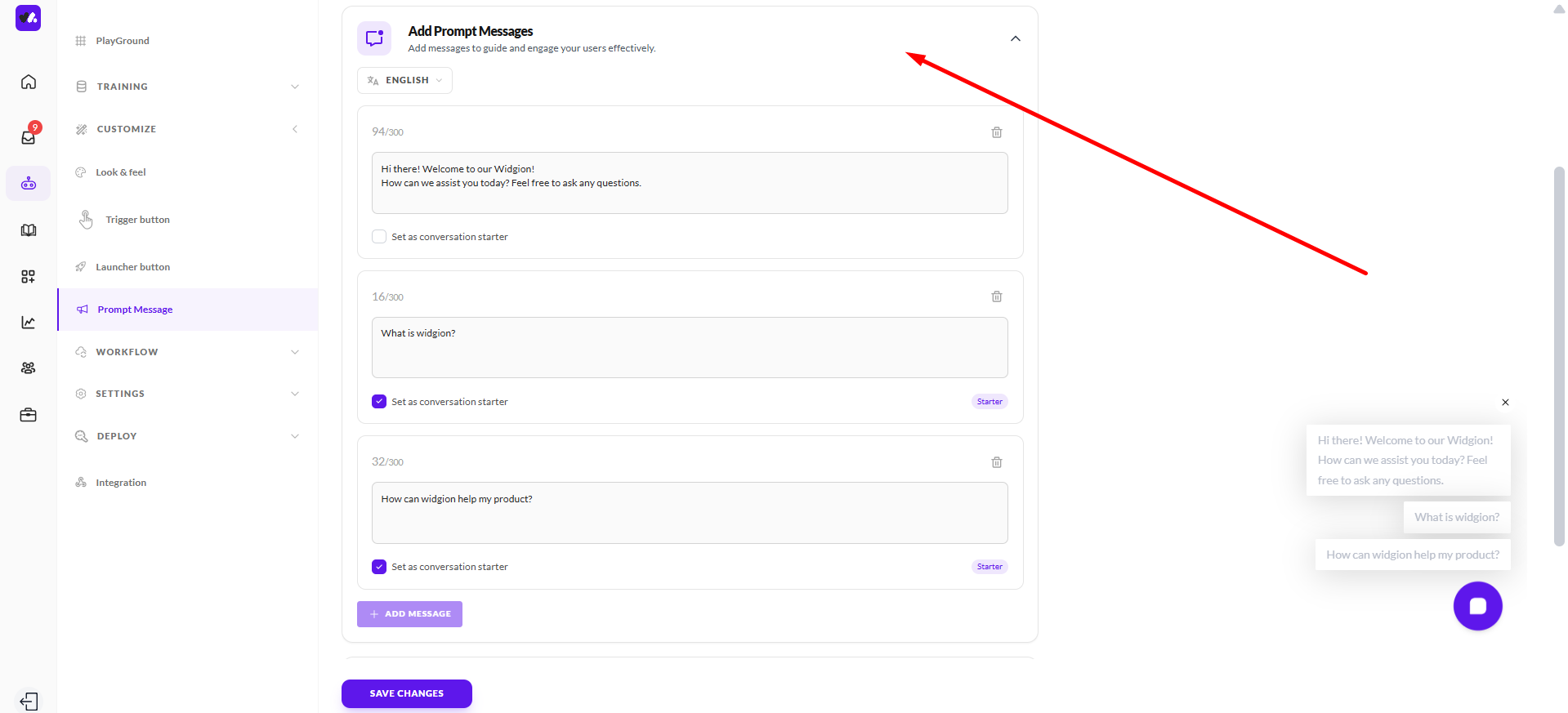Viewport: 1568px width, 713px height.
Task: Open the team members icon in rail
Action: [x=29, y=368]
